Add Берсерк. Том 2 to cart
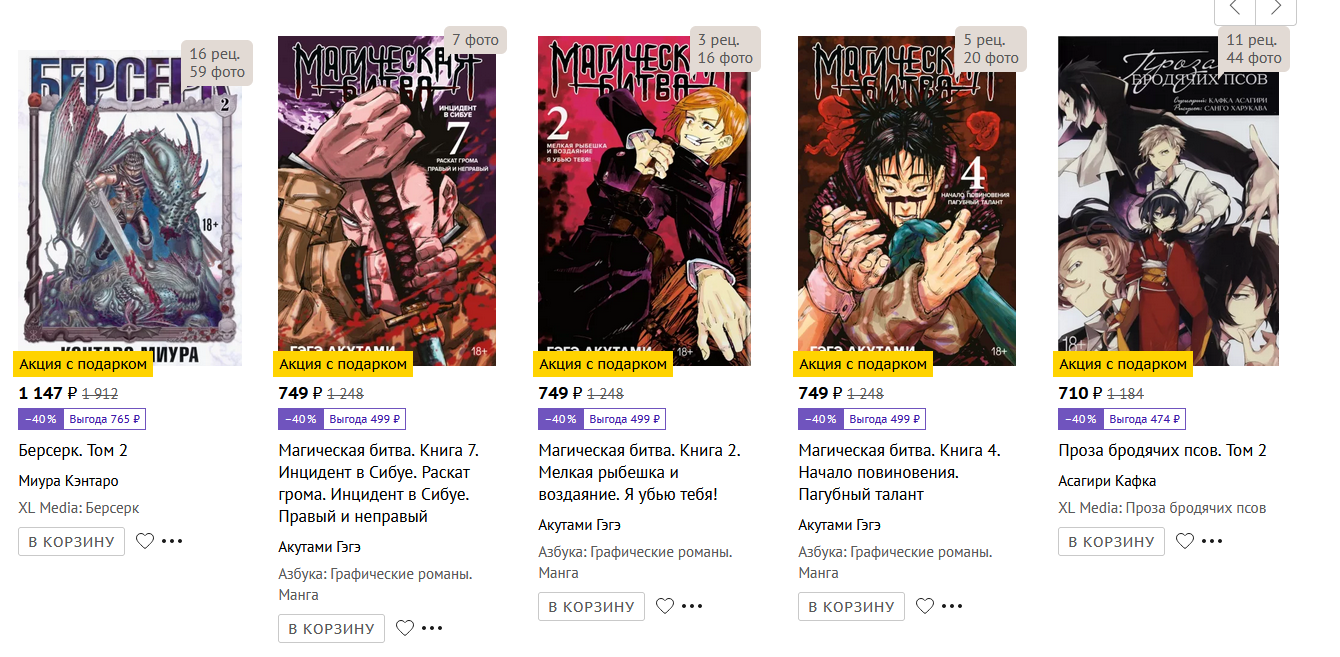This screenshot has width=1340, height=657. coord(72,541)
